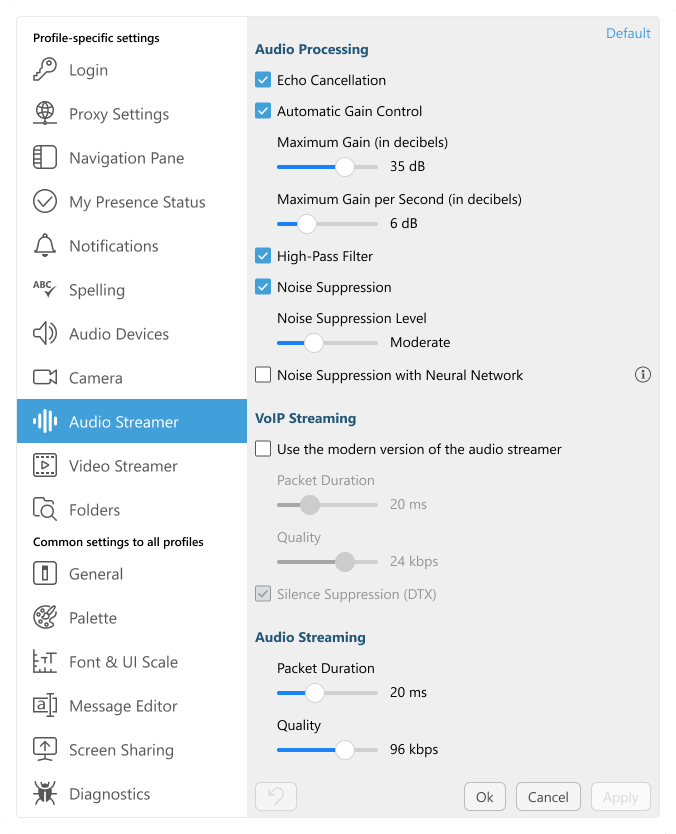Image resolution: width=676 pixels, height=834 pixels.
Task: Click the Audio Devices speaker icon
Action: (x=45, y=334)
